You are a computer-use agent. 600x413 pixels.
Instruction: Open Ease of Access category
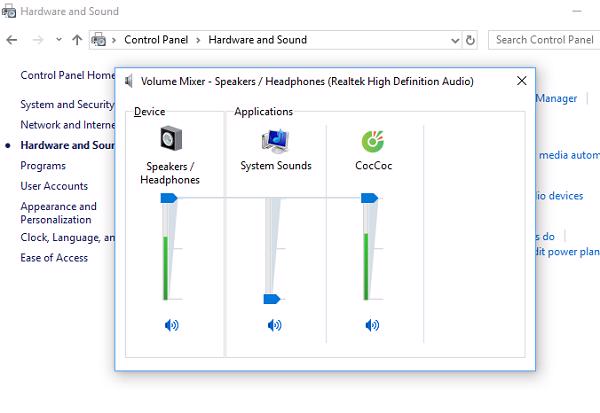(54, 258)
